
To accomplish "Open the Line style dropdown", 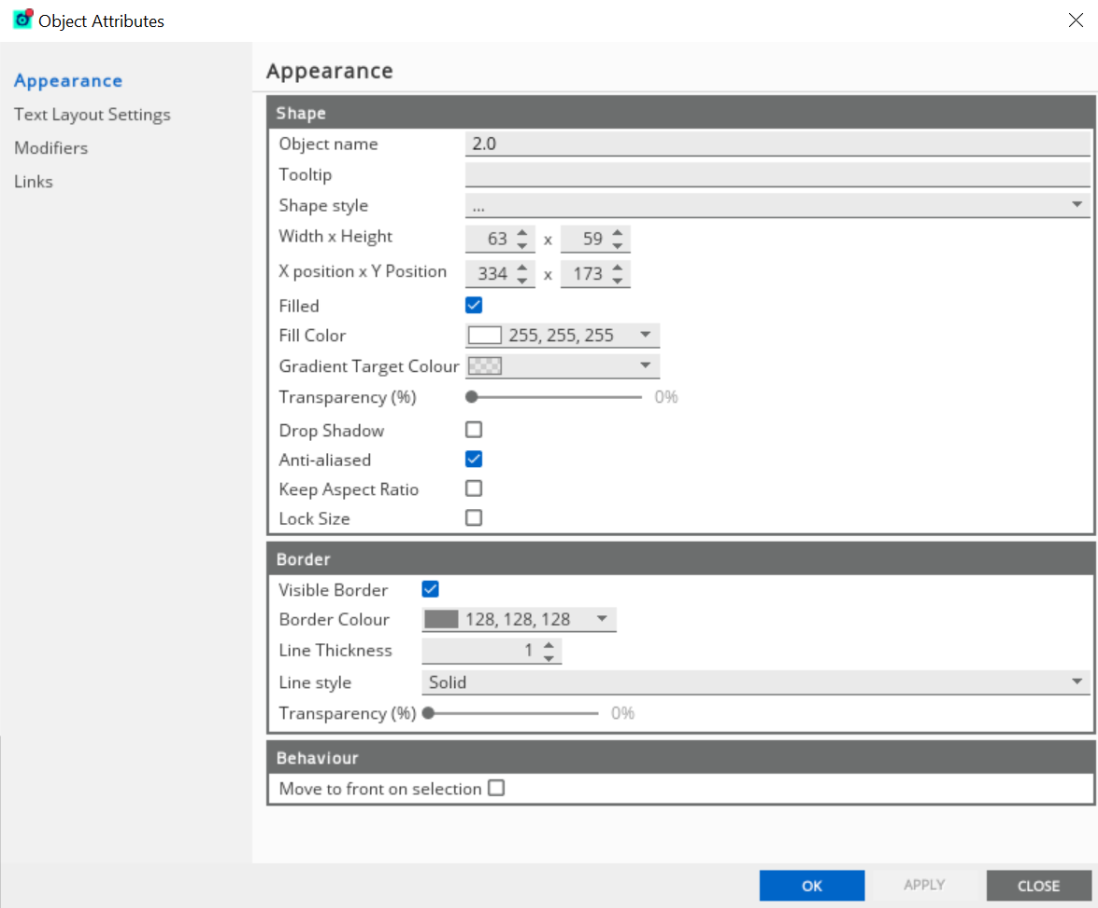I will coord(1077,682).
